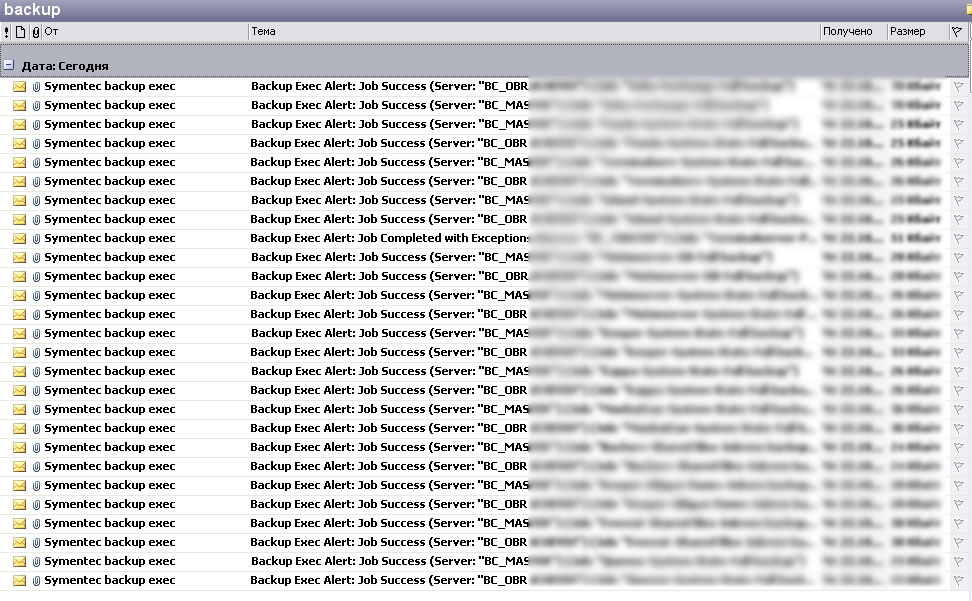Click envelope icon of Job Completed with Exceptions row
This screenshot has width=972, height=601.
19,239
